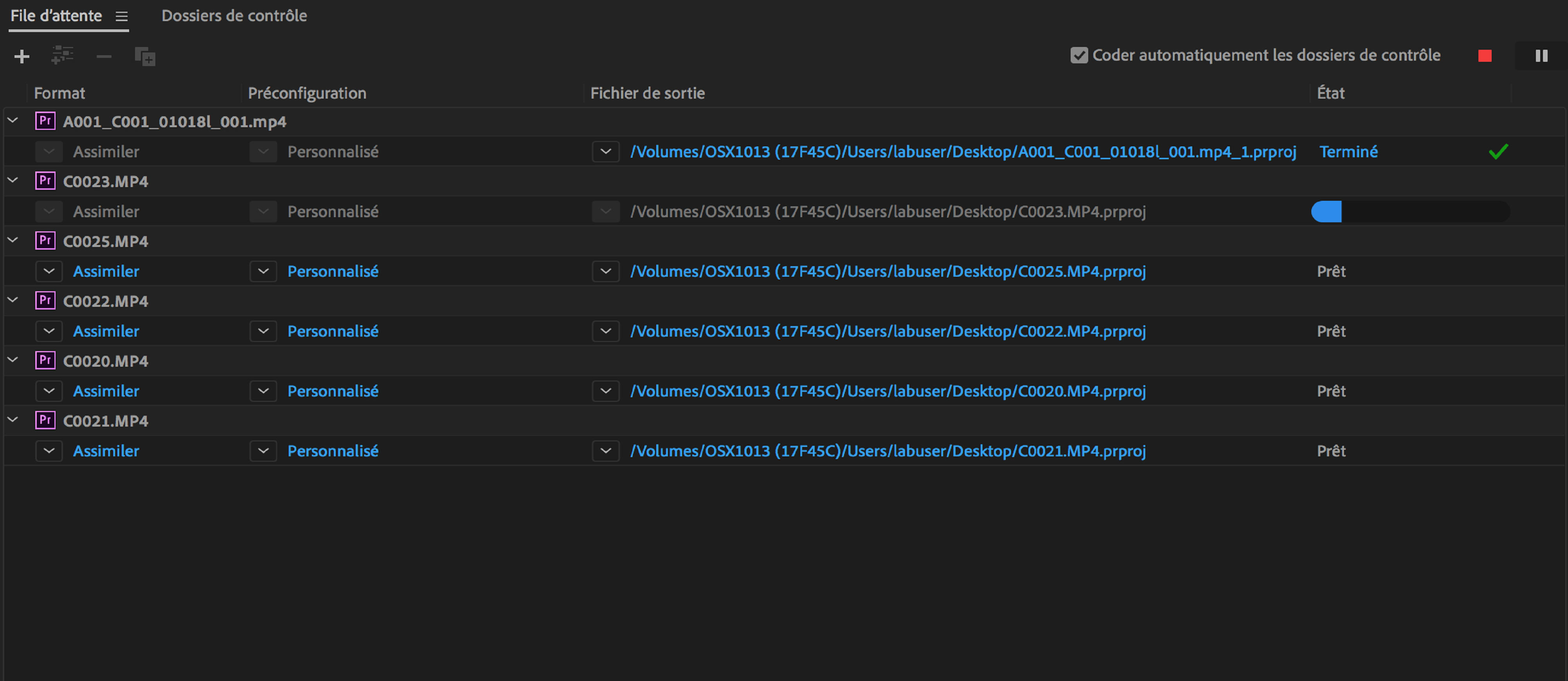
Task: Collapse the A001_C001_01018l_001.mp4 item
Action: [x=13, y=121]
